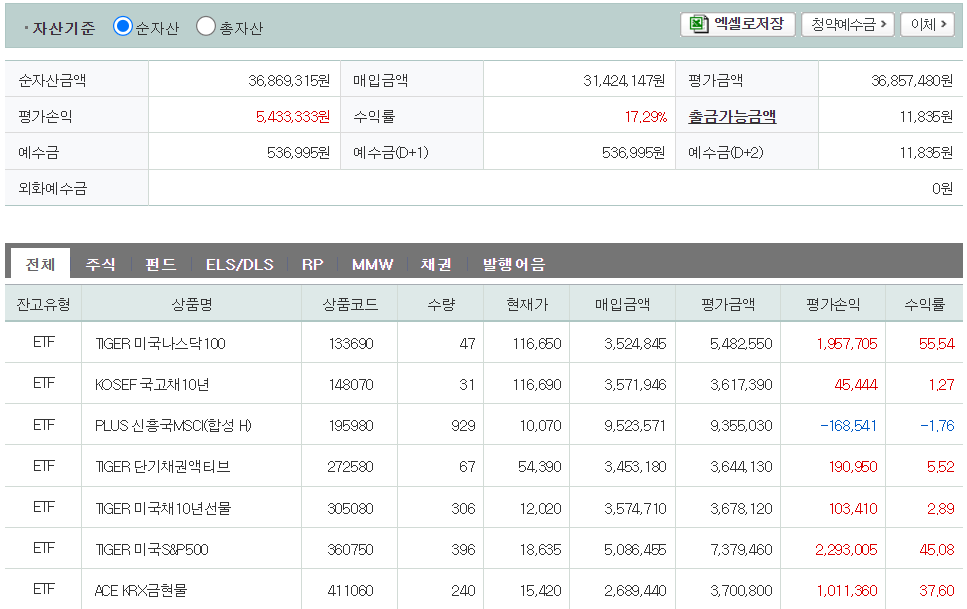
Task: Click the 현재가 column header
Action: [527, 304]
